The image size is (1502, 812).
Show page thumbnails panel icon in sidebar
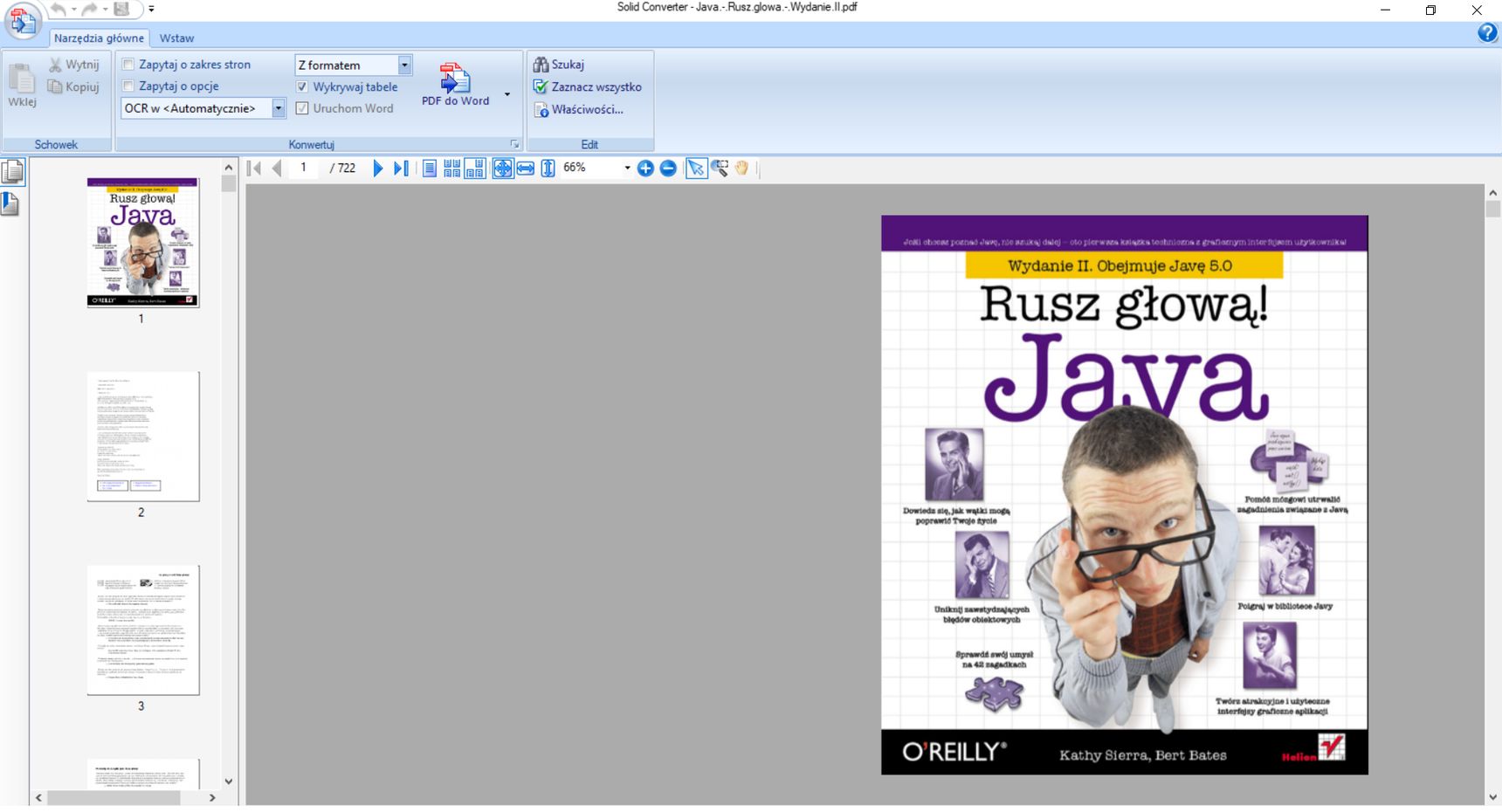12,172
